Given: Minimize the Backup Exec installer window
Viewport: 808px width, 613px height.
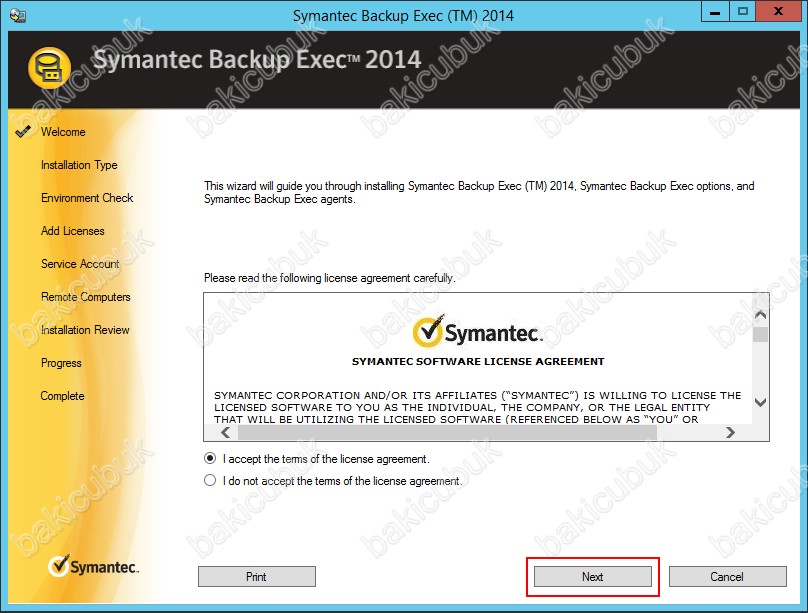Looking at the screenshot, I should [x=715, y=11].
